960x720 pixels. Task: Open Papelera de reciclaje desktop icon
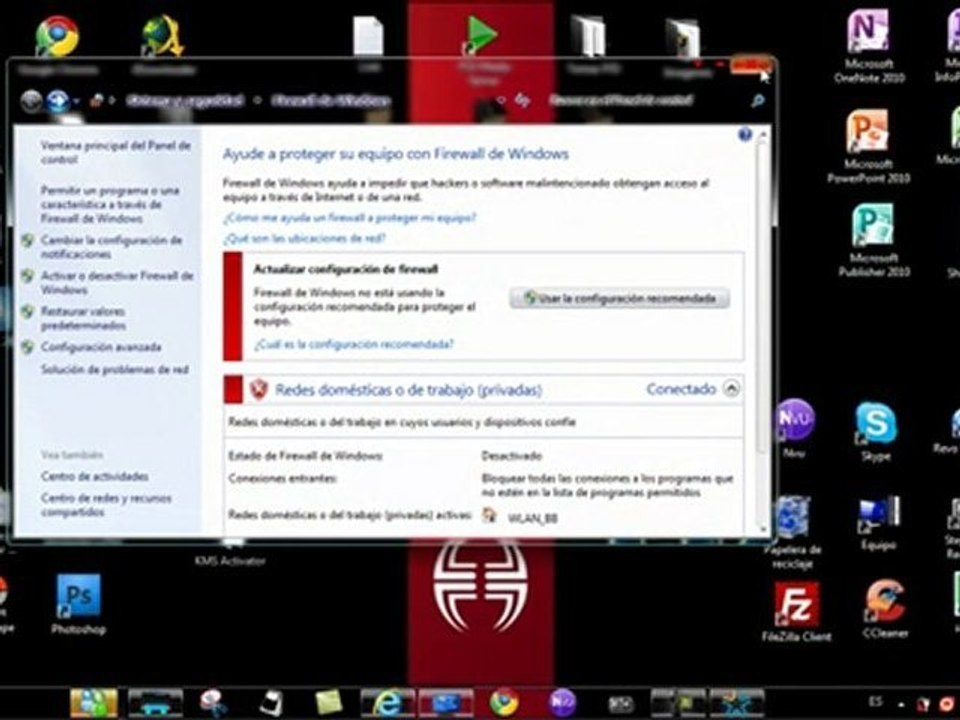click(x=793, y=531)
